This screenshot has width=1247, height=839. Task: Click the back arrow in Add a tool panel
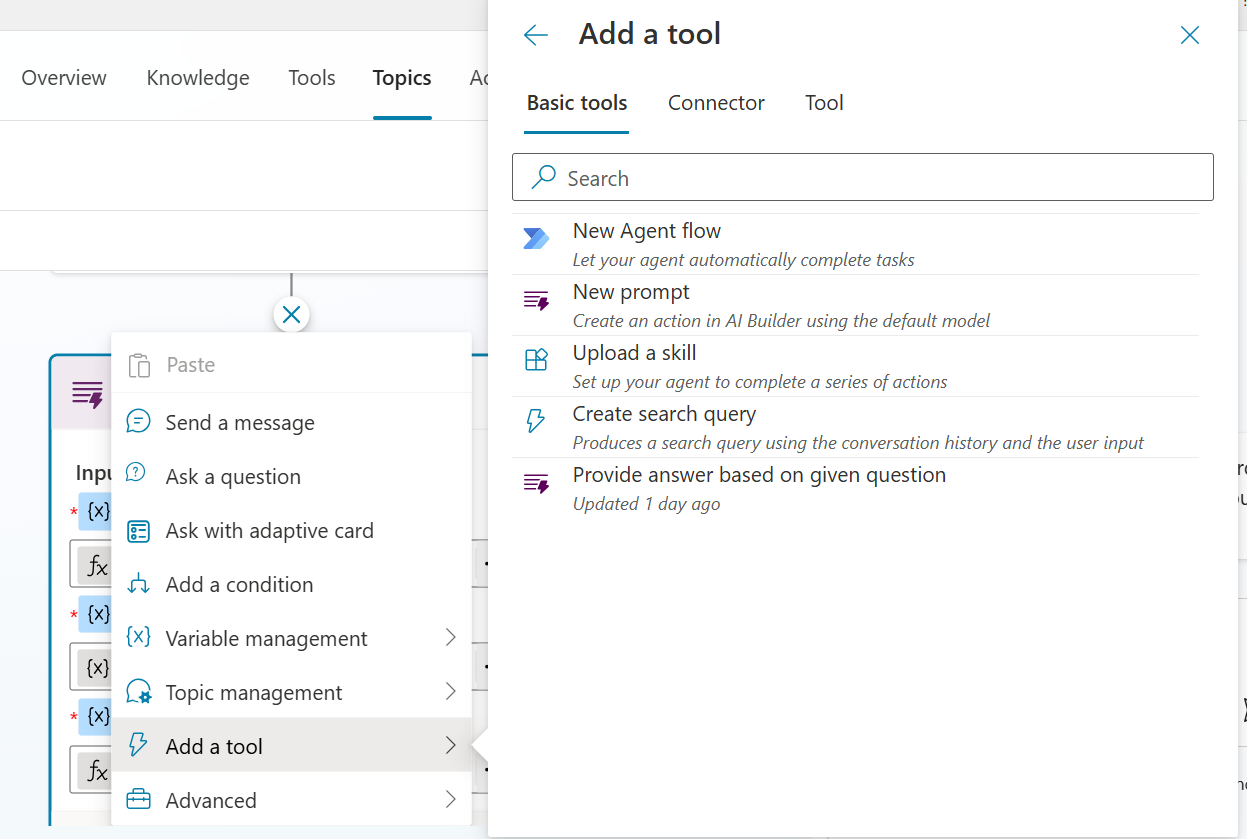click(536, 36)
